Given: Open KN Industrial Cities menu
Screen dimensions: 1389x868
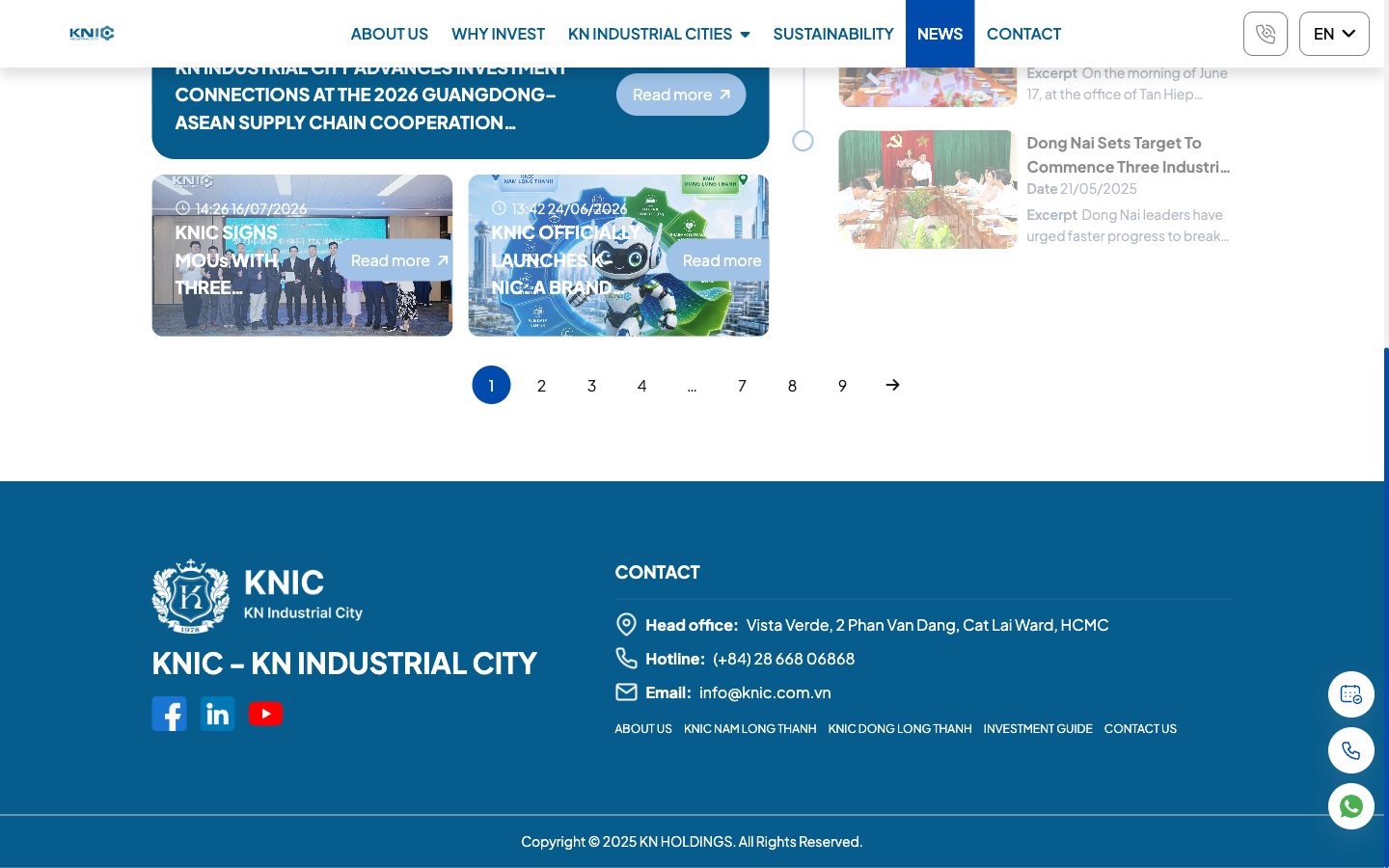Looking at the screenshot, I should 650,34.
